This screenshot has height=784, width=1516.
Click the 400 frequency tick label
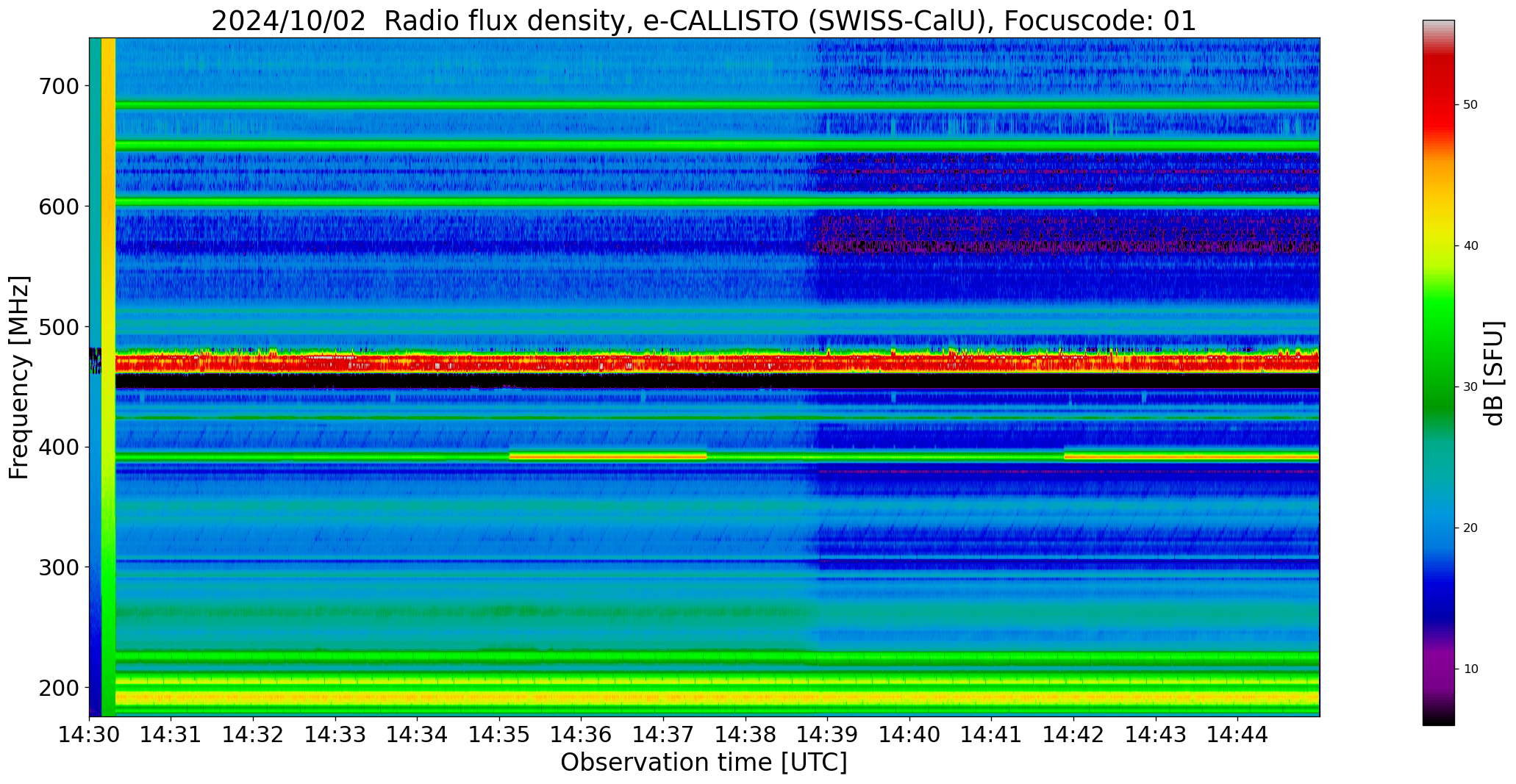tap(57, 447)
